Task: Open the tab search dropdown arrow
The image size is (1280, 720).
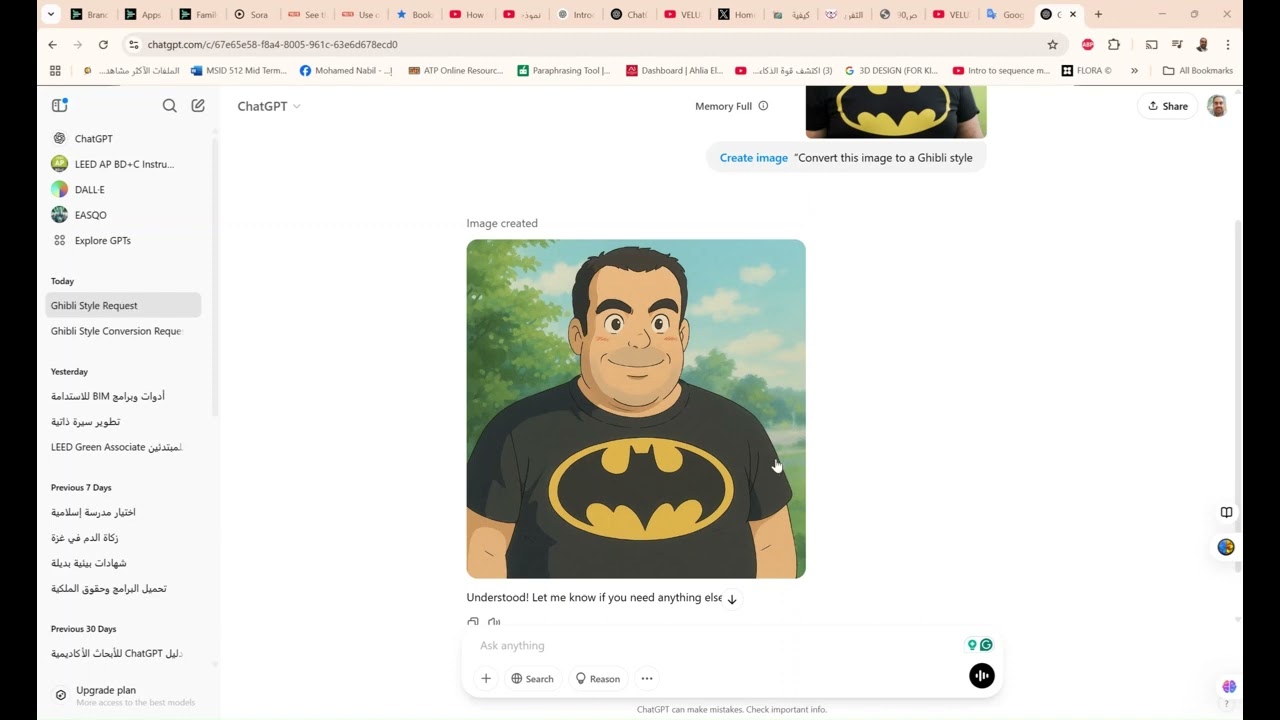Action: 52,15
